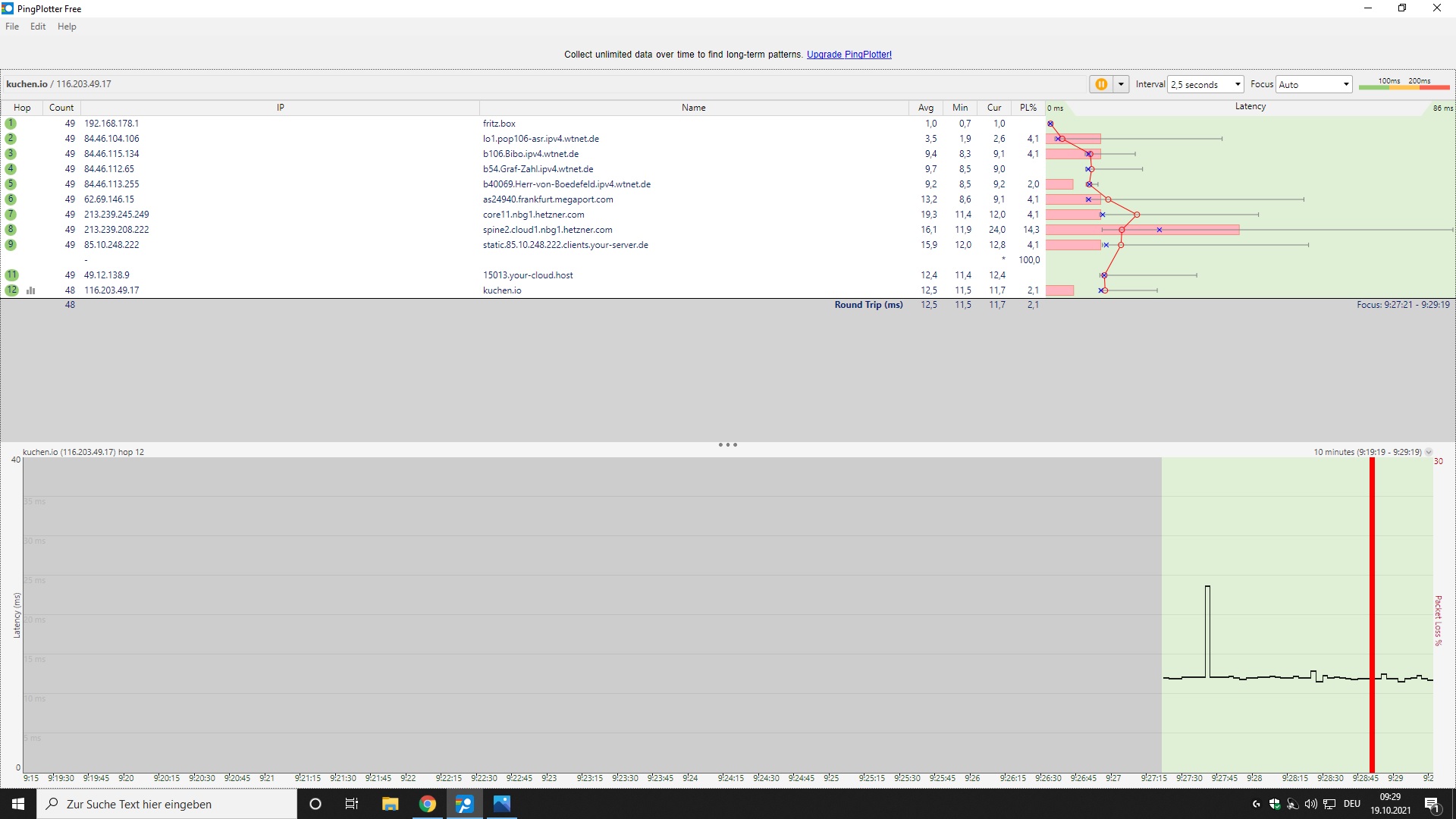Open the Interval dropdown showing 2,5 seconds
The width and height of the screenshot is (1456, 819).
1206,84
